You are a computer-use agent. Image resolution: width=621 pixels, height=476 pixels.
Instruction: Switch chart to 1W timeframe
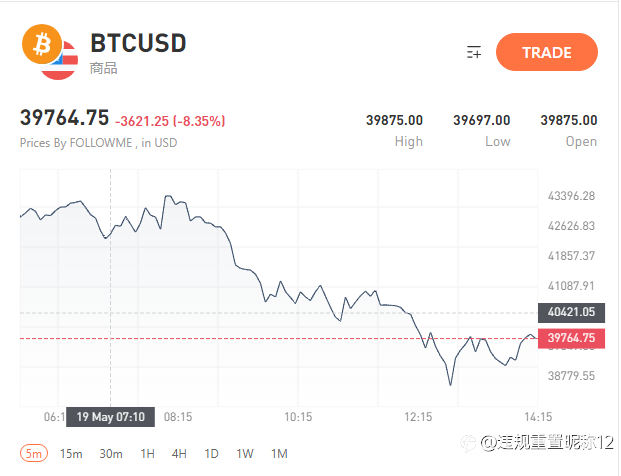coord(245,454)
